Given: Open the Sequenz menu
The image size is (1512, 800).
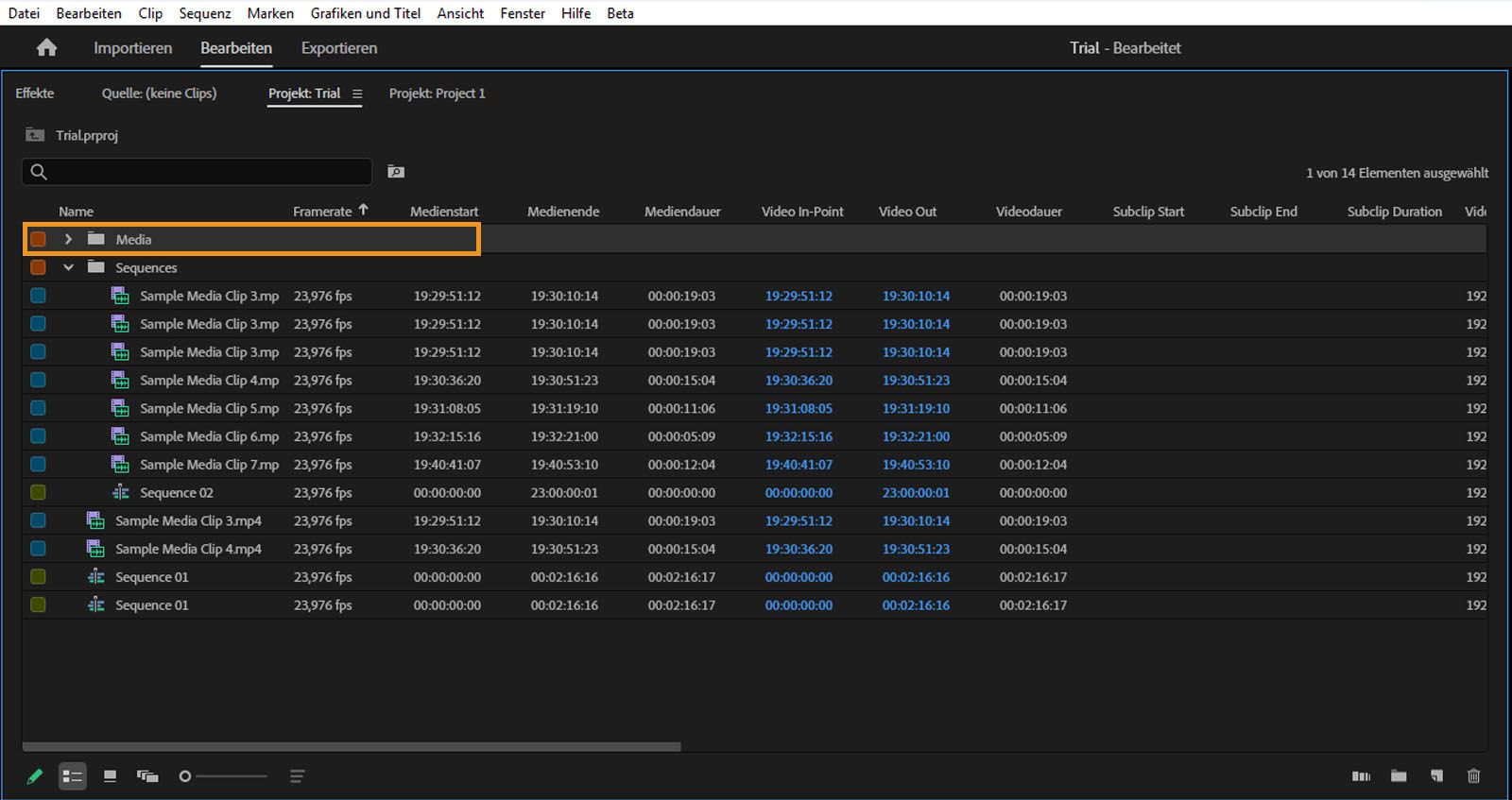Looking at the screenshot, I should click(x=204, y=13).
